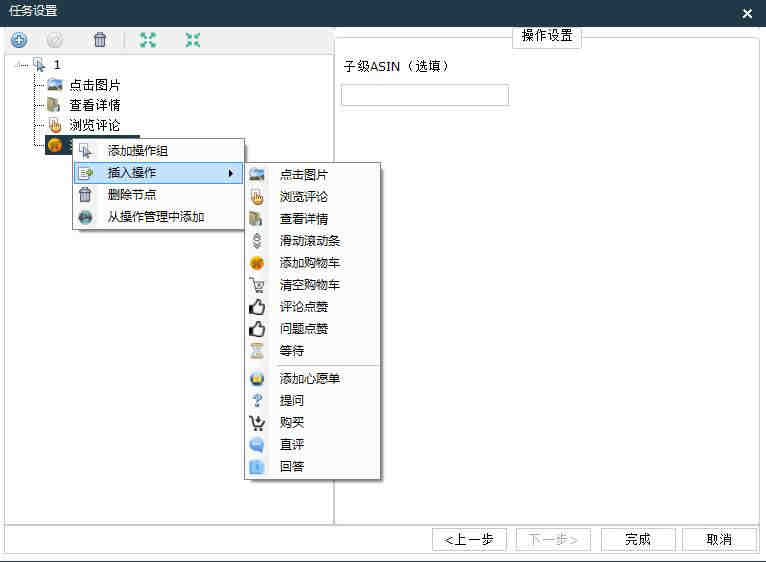Insert 添加心愿单 operation

[313, 378]
